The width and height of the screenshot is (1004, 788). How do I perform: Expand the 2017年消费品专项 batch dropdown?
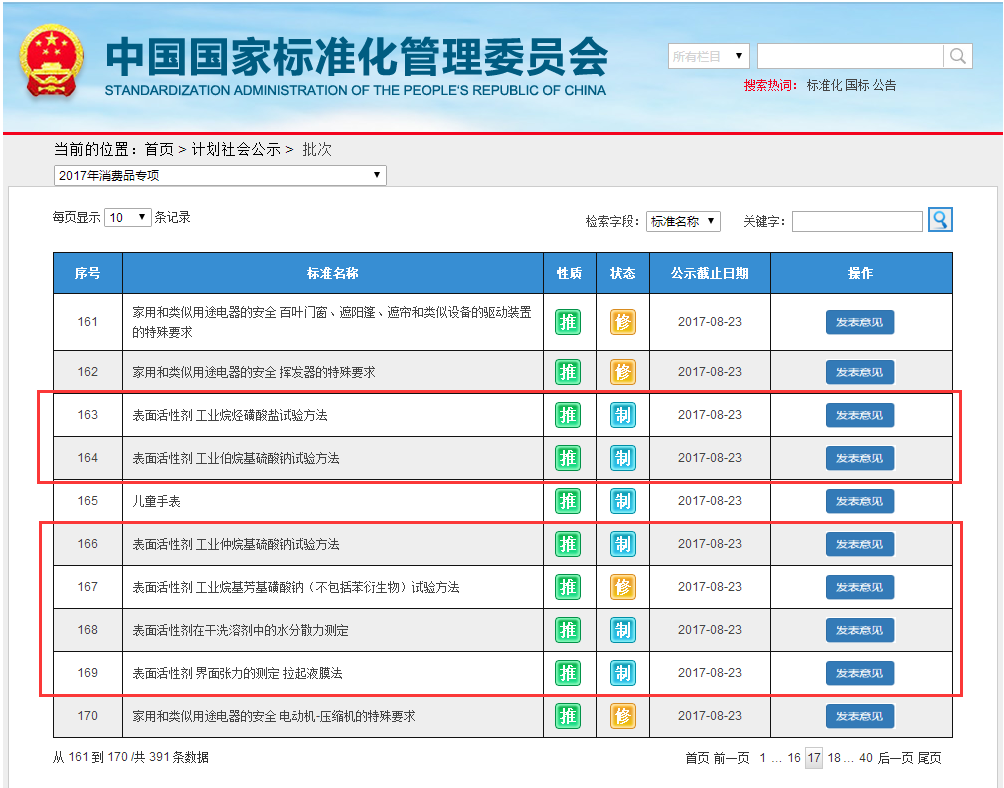pyautogui.click(x=220, y=176)
